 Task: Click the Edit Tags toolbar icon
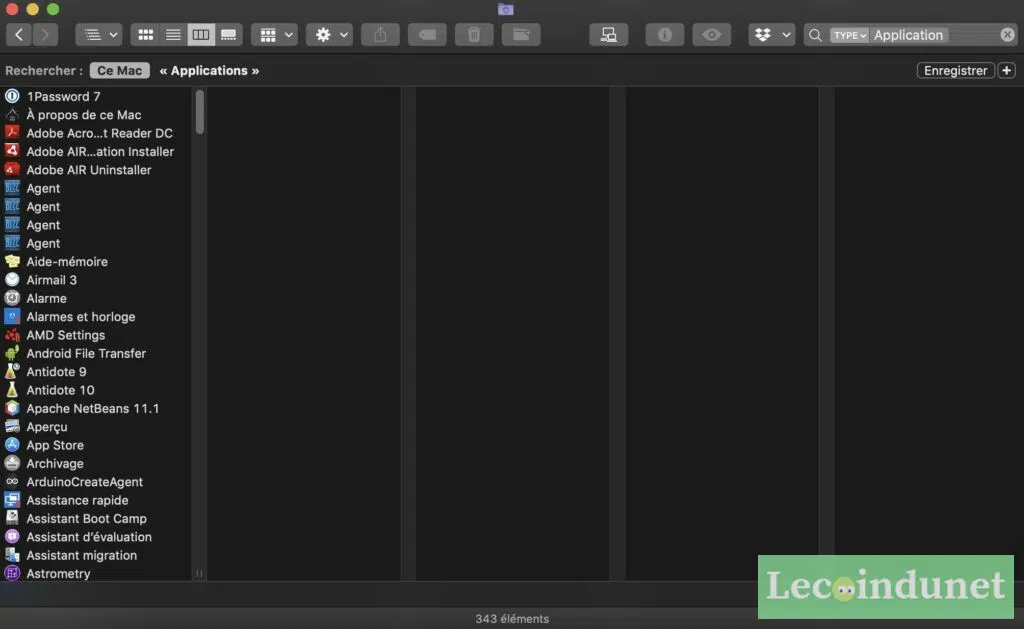[427, 35]
